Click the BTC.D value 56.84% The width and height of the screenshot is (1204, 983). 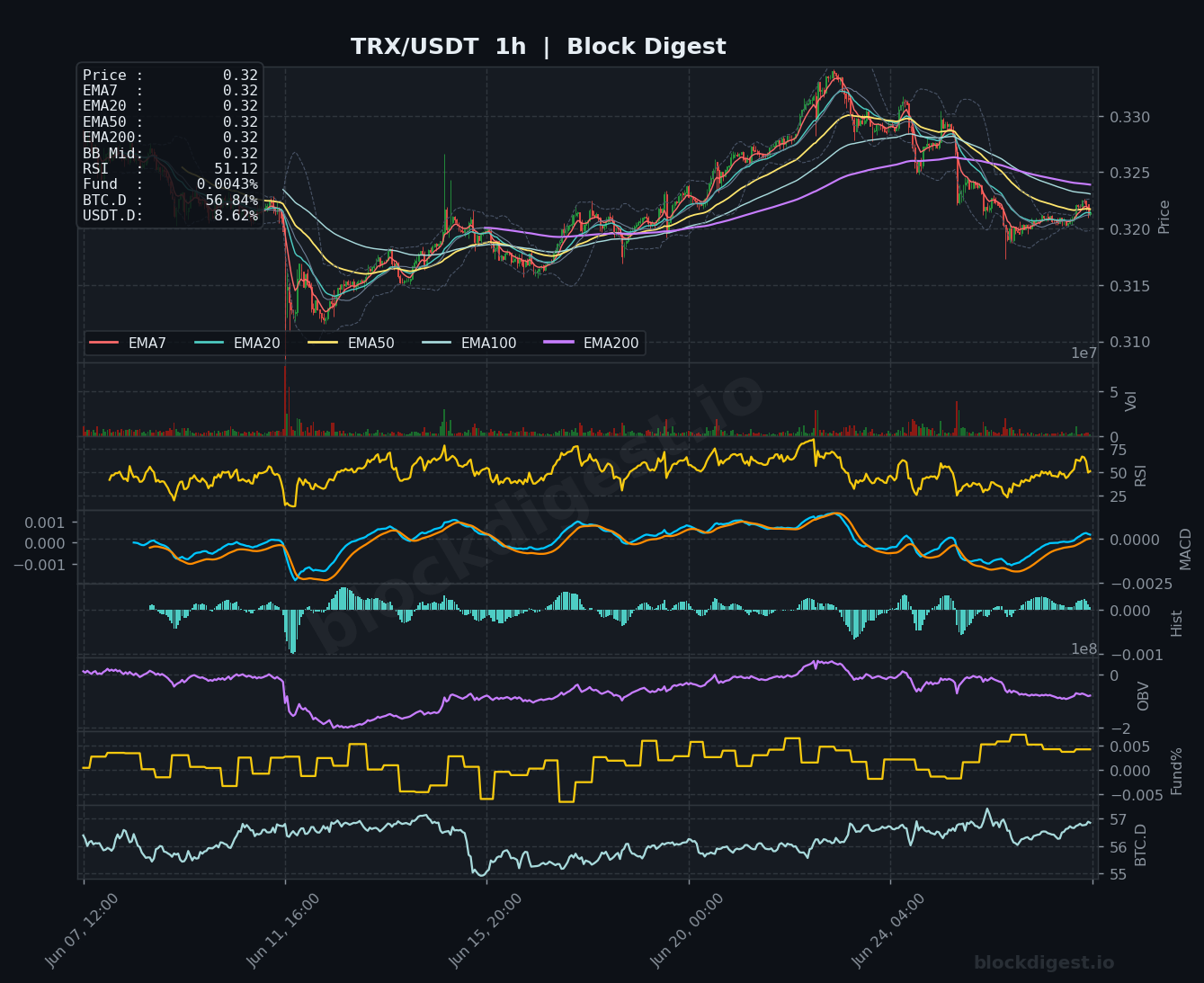click(231, 200)
